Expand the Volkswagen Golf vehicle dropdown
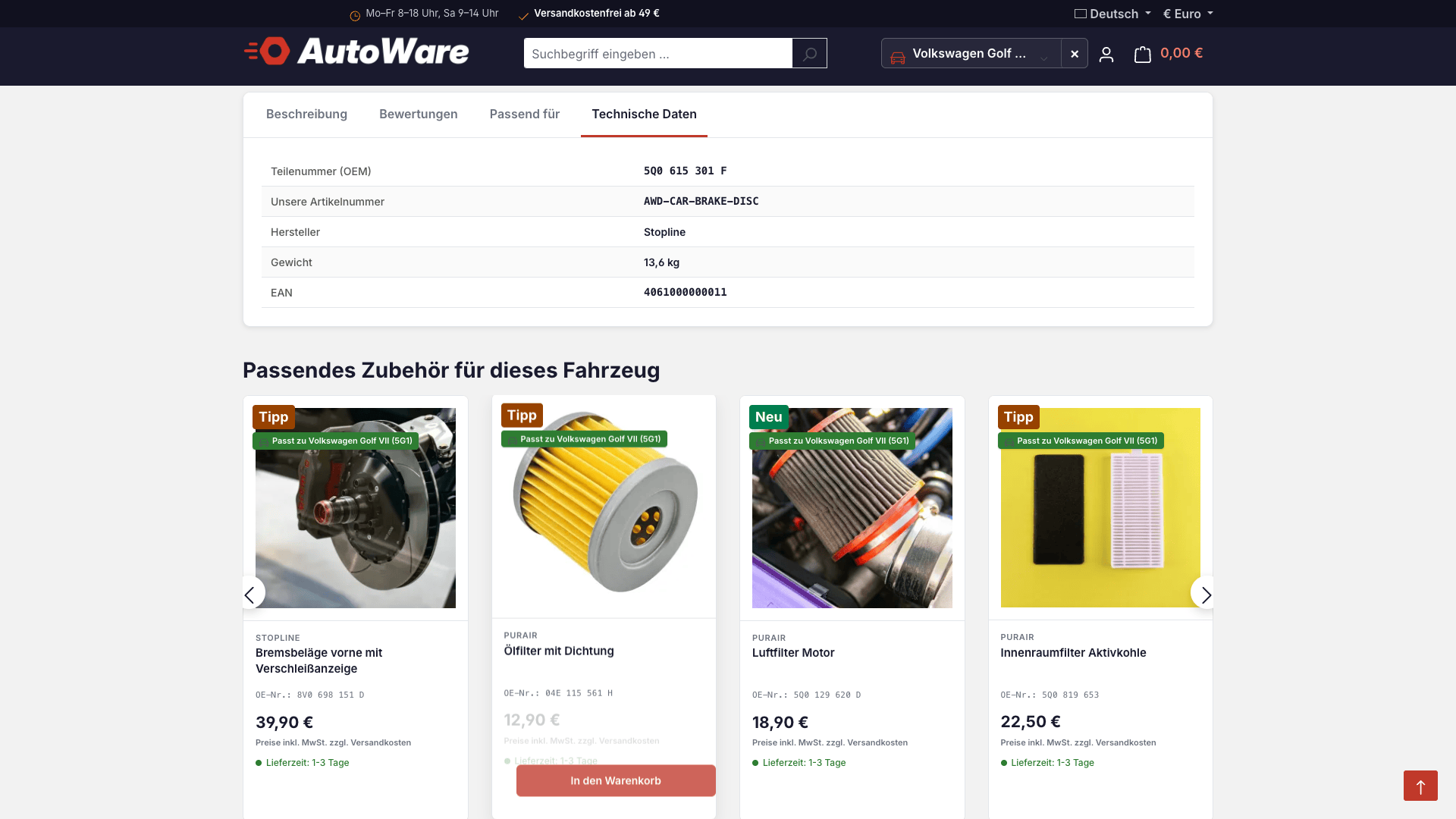Screen dimensions: 1456x819 click(971, 53)
